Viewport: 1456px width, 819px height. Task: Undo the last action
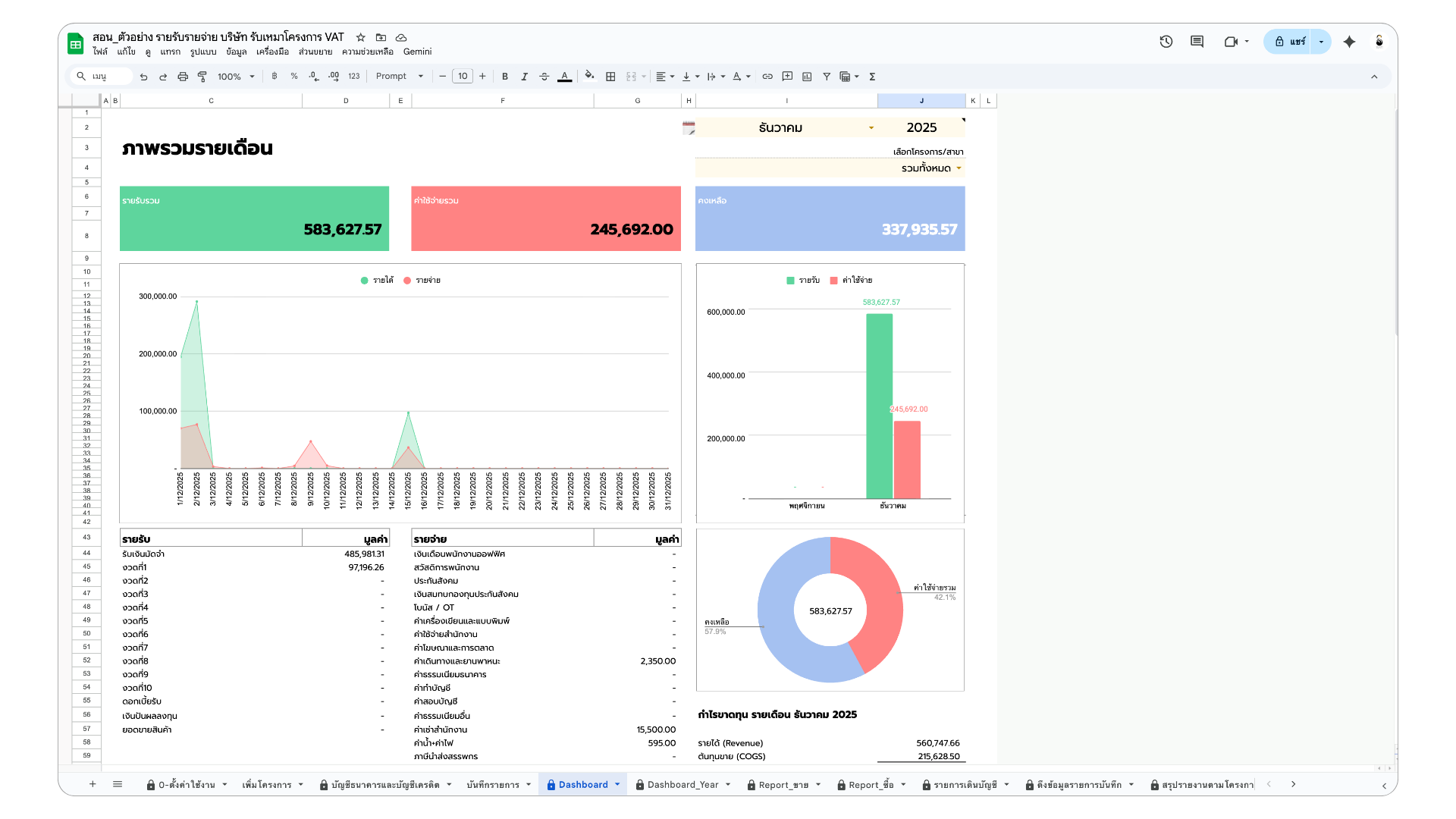tap(143, 77)
